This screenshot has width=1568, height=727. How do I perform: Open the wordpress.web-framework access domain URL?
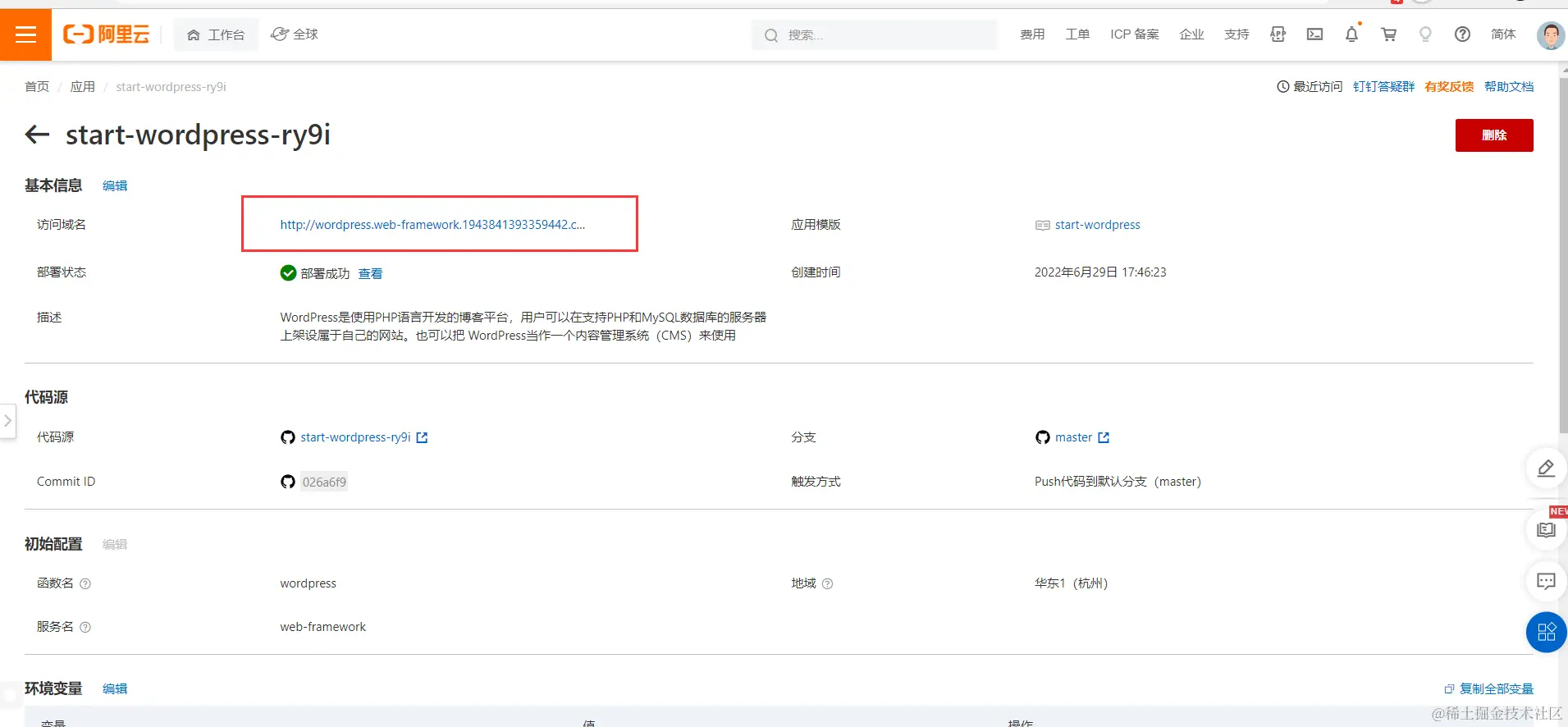click(432, 225)
